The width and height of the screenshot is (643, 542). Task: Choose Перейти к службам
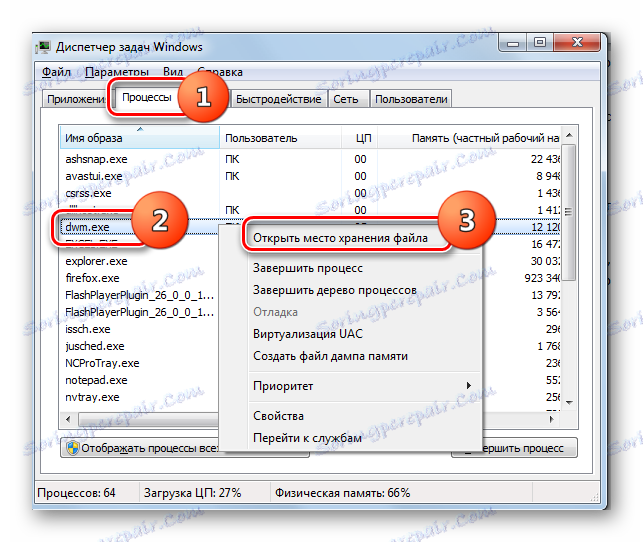click(x=307, y=438)
